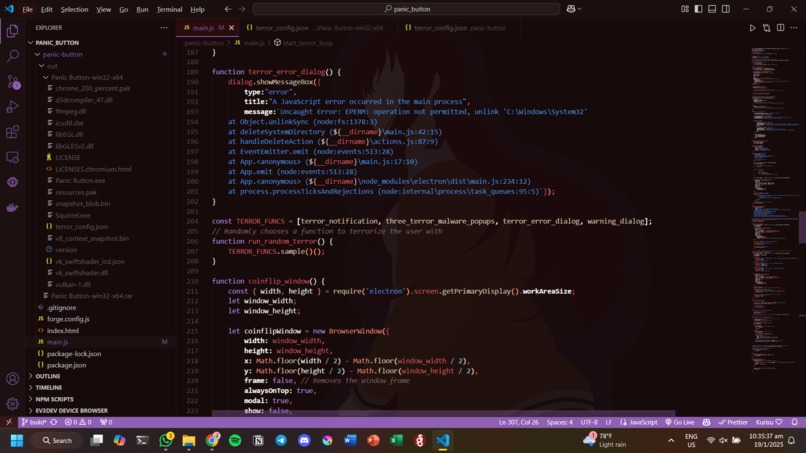Click Go Live in status bar
The width and height of the screenshot is (806, 453).
[x=680, y=422]
